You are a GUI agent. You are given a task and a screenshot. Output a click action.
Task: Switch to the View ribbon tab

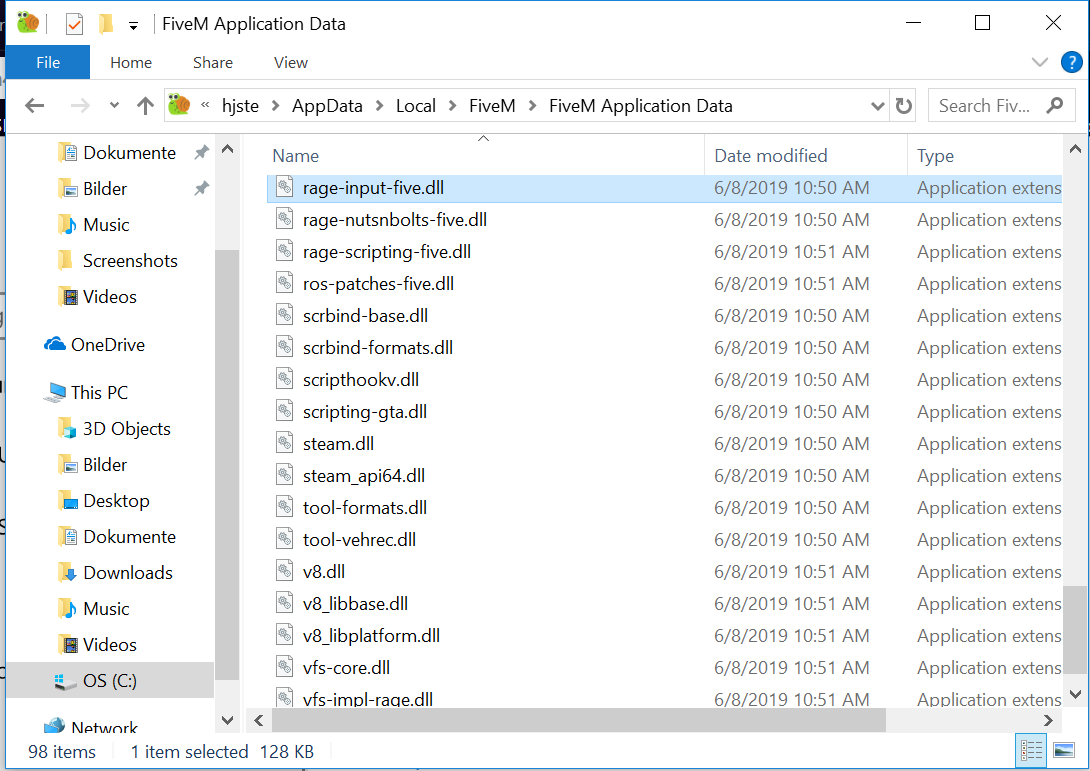coord(291,63)
